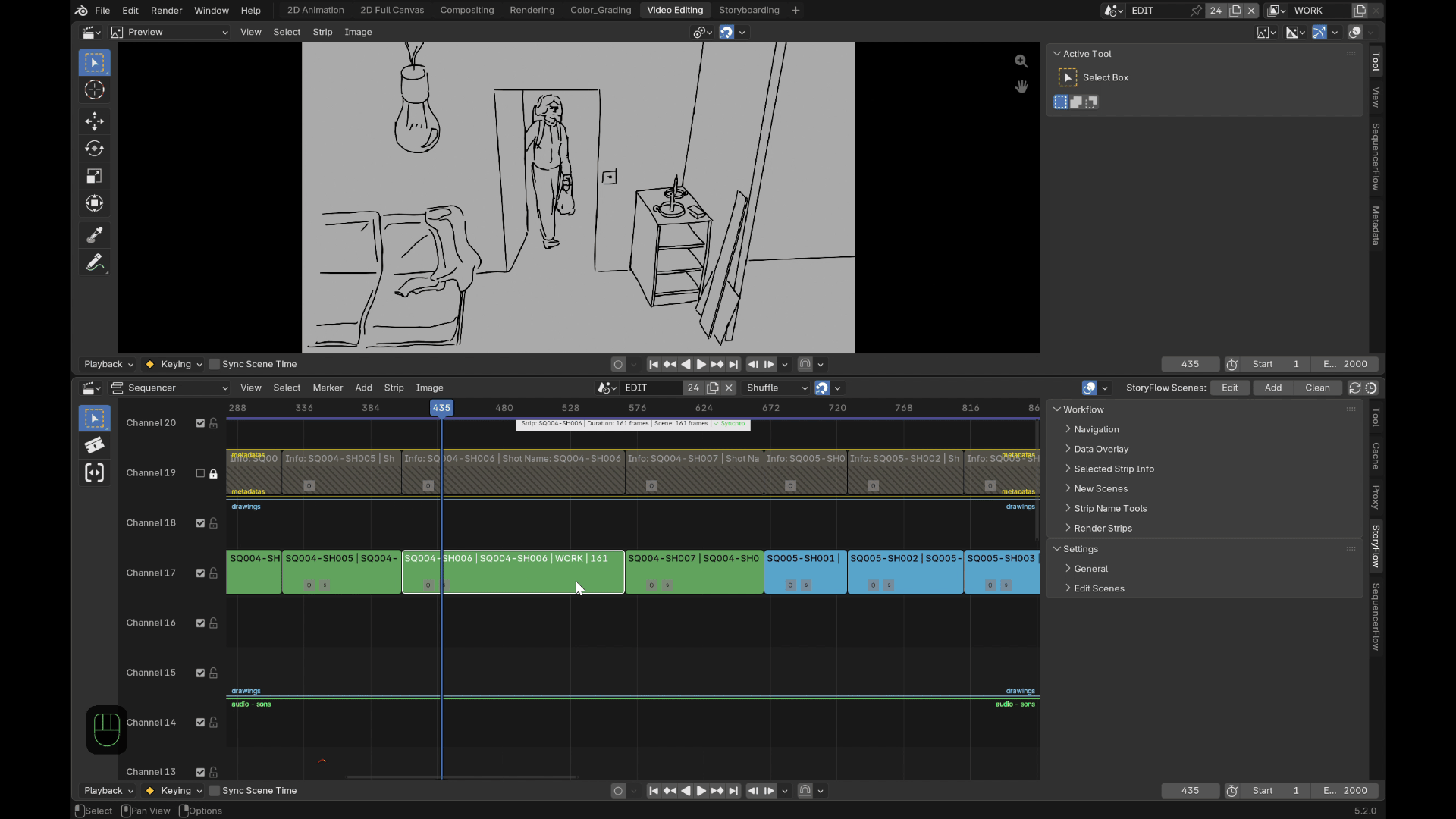Lock Channel 14 with lock icon
The image size is (1456, 819).
pos(213,723)
